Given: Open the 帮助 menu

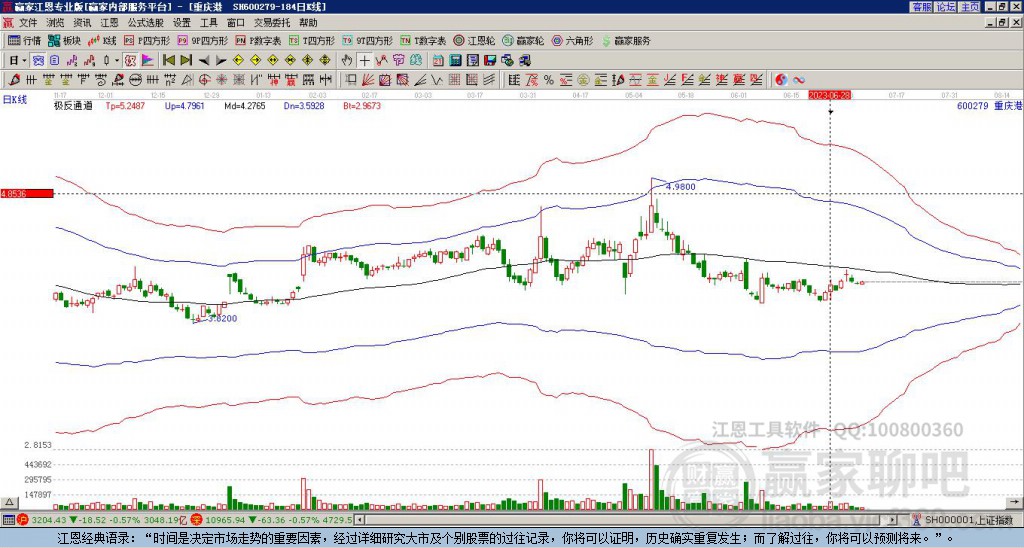Looking at the screenshot, I should point(308,23).
